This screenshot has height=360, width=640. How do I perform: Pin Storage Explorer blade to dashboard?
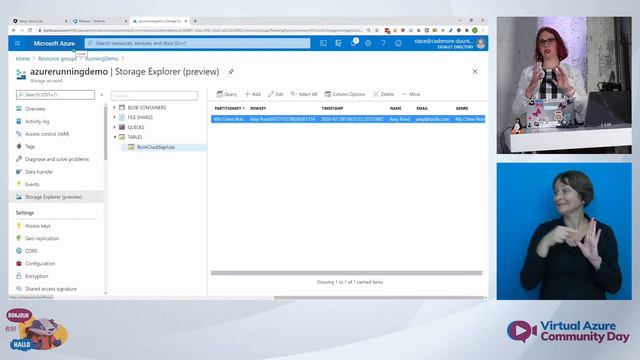tap(231, 72)
